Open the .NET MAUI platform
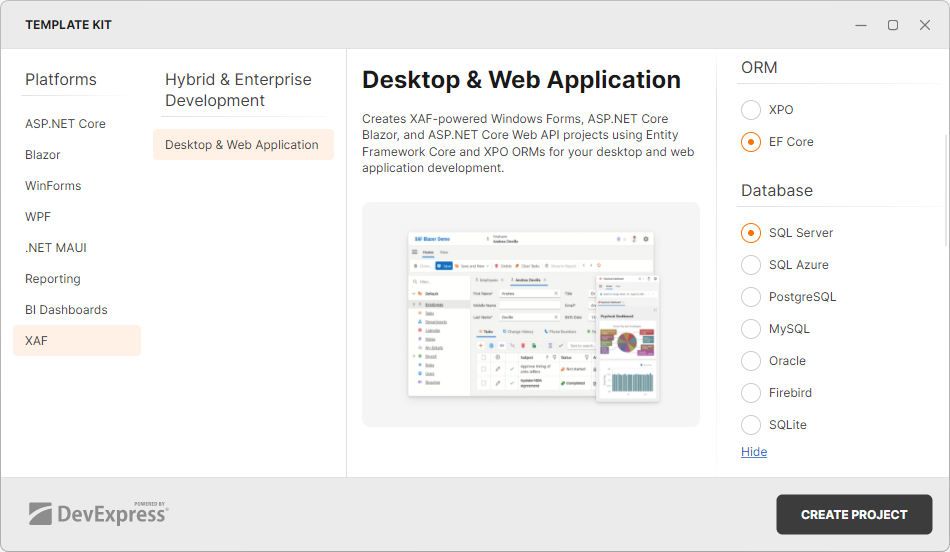Viewport: 950px width, 552px height. click(77, 247)
